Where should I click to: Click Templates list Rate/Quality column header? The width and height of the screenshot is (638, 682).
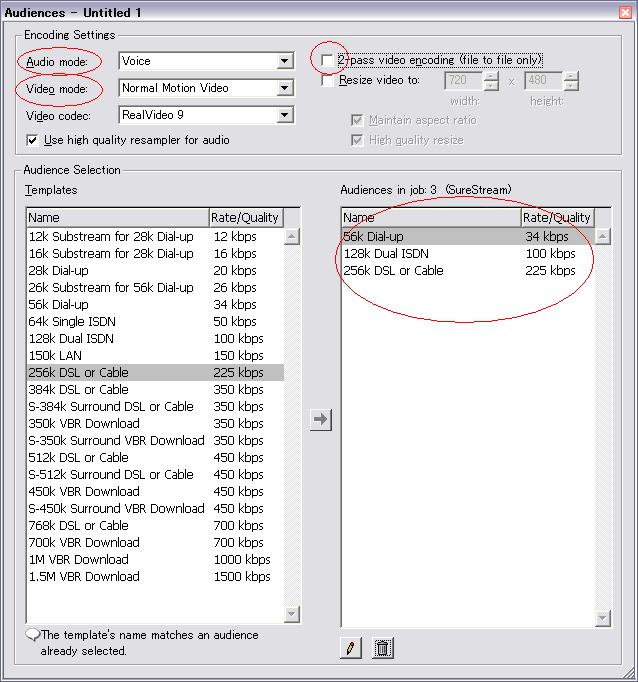point(246,217)
